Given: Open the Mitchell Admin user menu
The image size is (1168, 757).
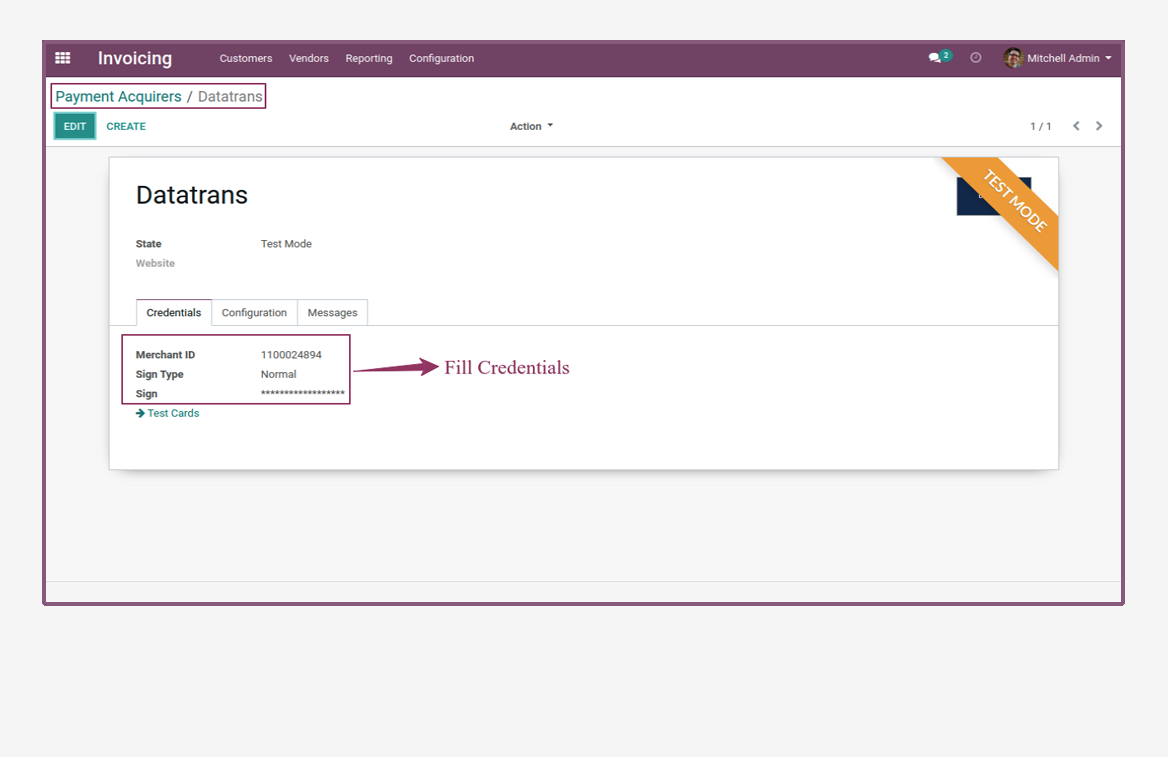Looking at the screenshot, I should click(1058, 58).
